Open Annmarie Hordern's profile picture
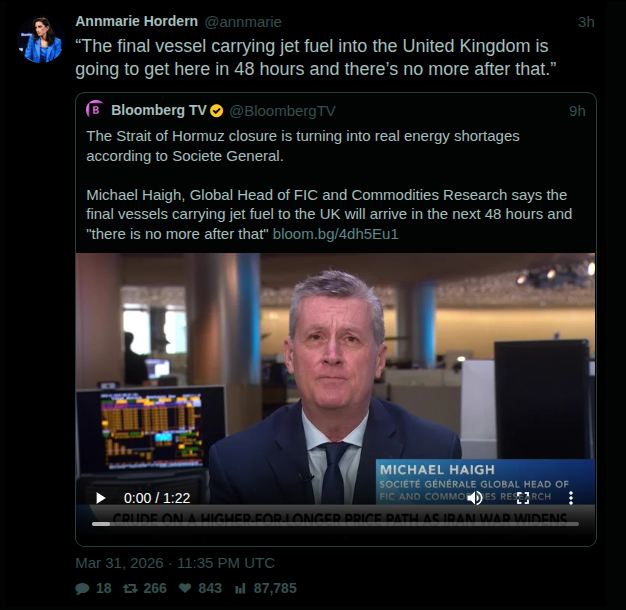Image resolution: width=626 pixels, height=610 pixels. point(41,40)
